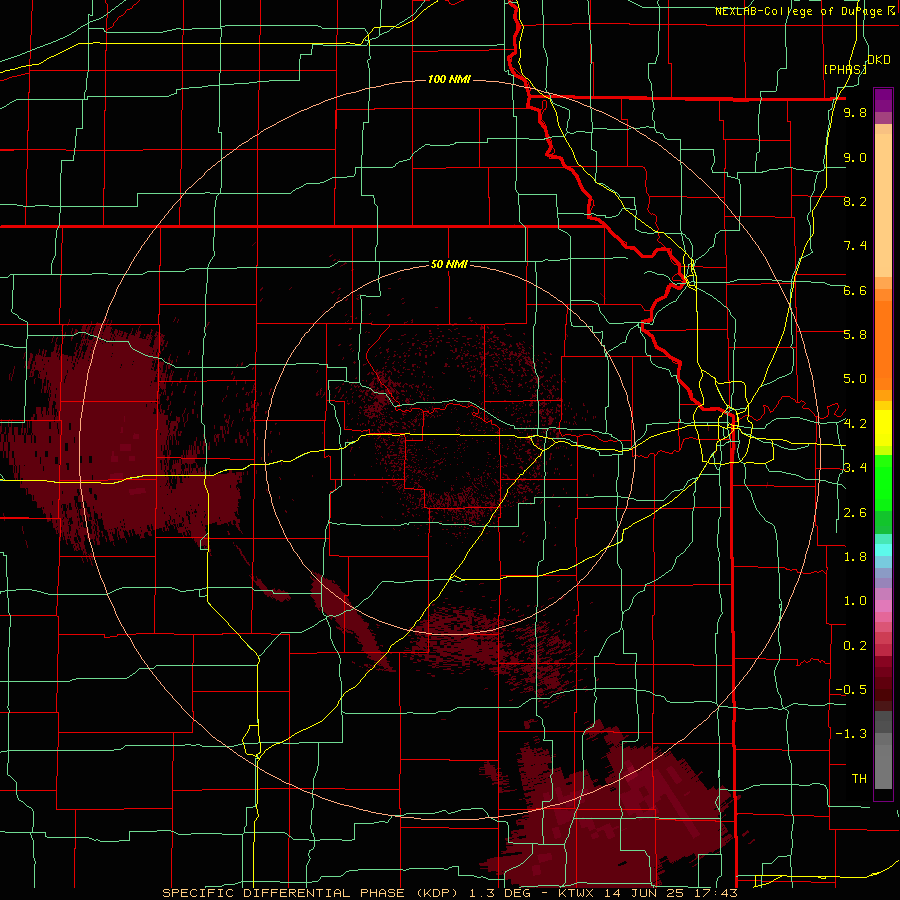
Task: Click the [PHAS] units label
Action: coord(845,69)
